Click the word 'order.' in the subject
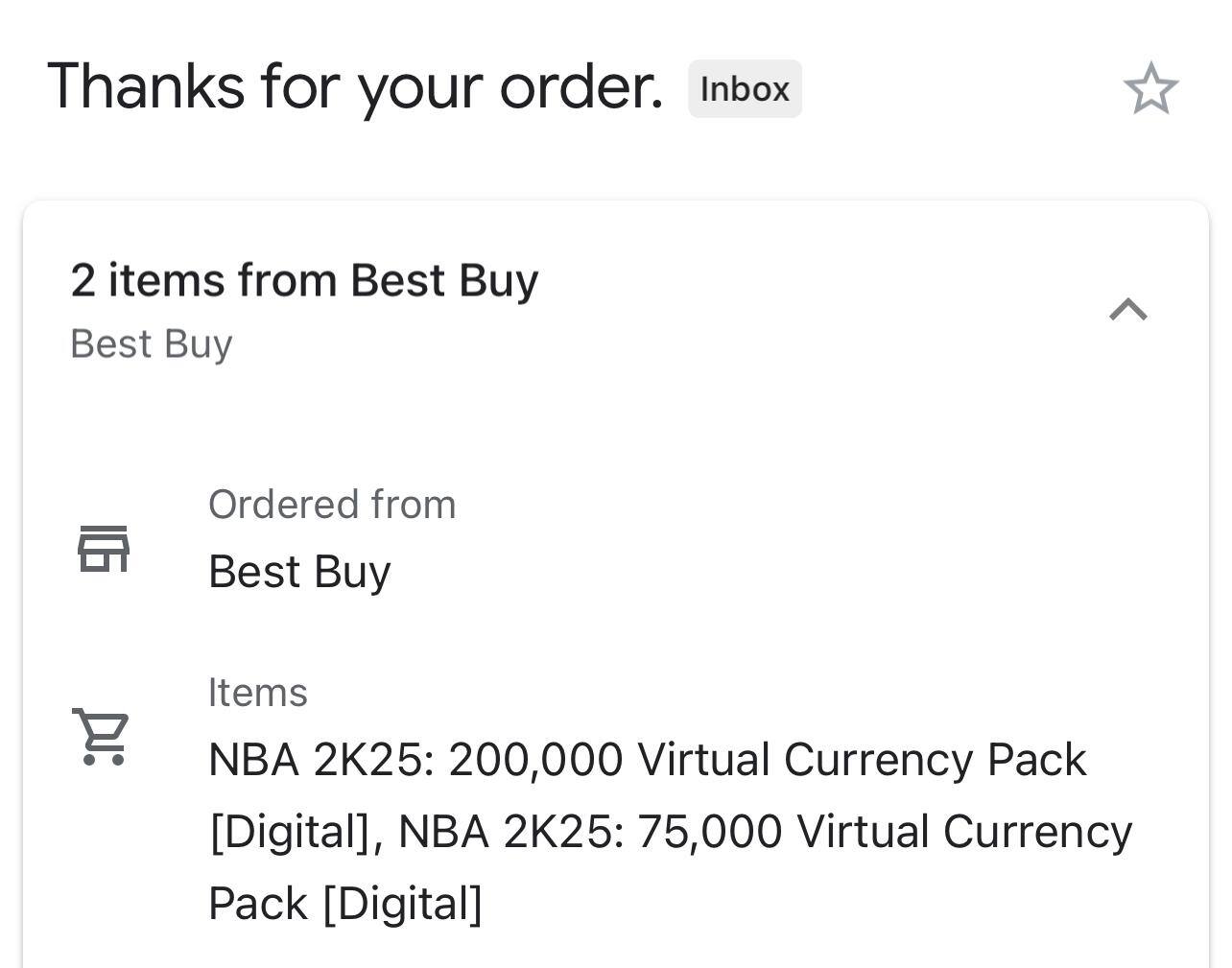The image size is (1232, 968). (581, 86)
